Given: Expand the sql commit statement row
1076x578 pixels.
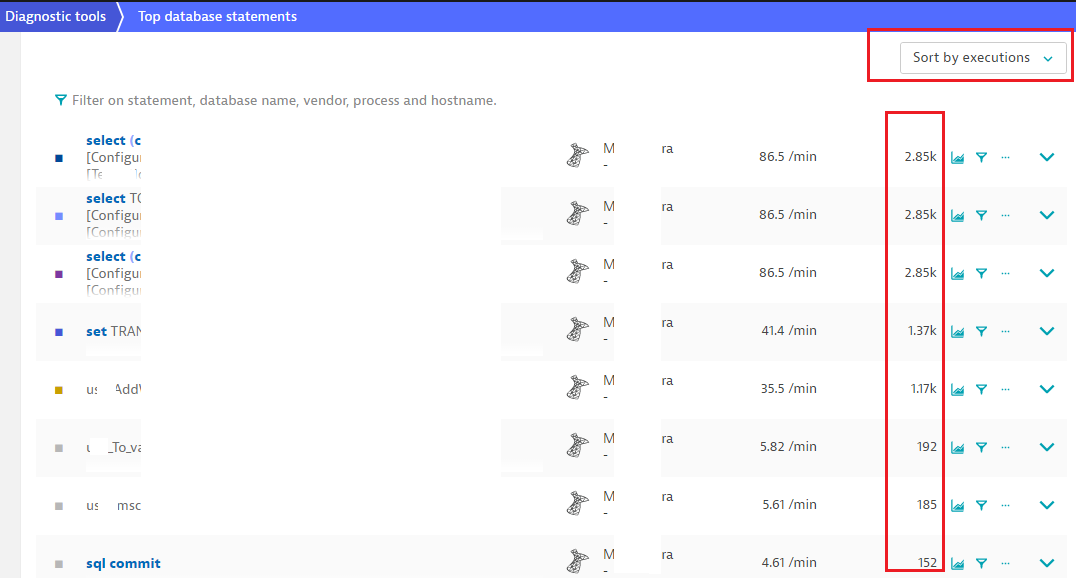Looking at the screenshot, I should (1047, 563).
